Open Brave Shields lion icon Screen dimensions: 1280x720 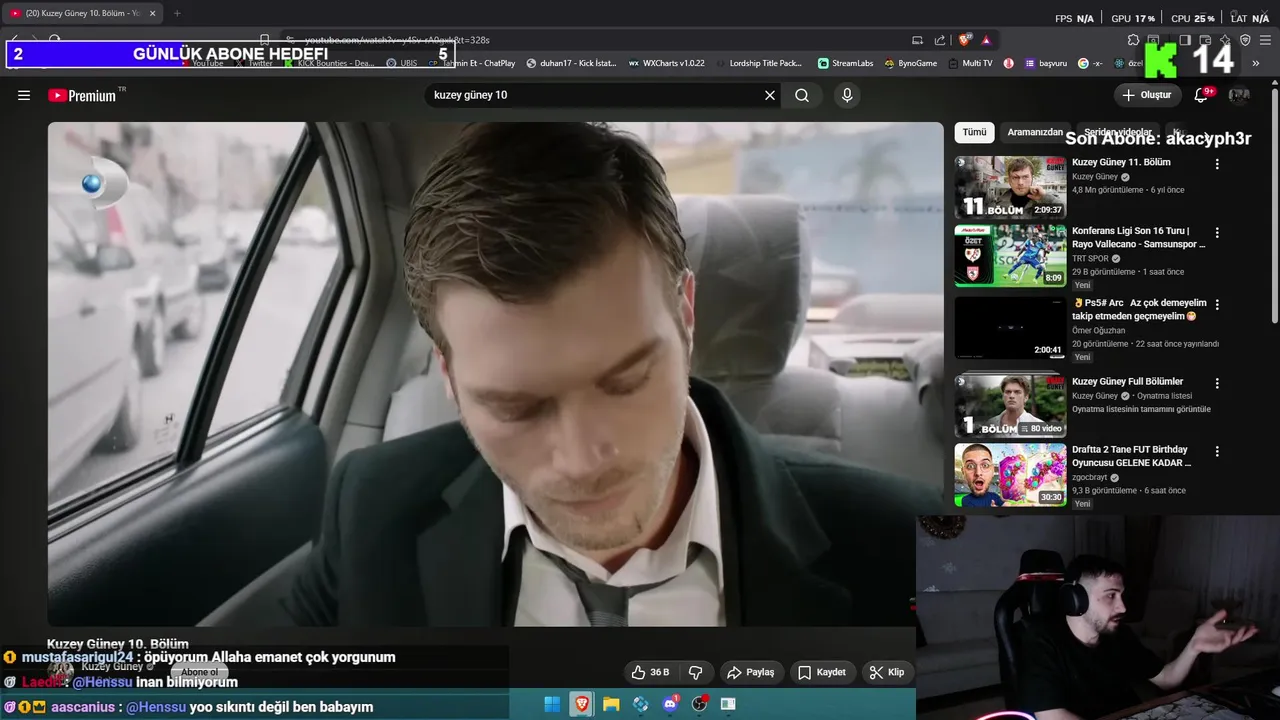point(965,40)
